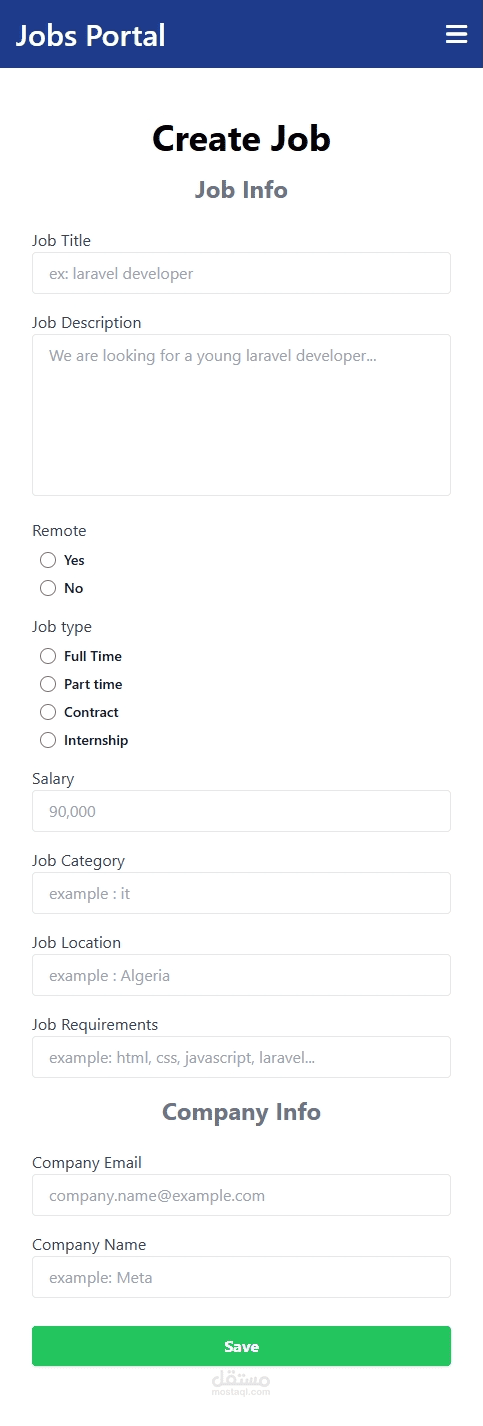Click inside the Job Description textarea
The width and height of the screenshot is (483, 1426).
tap(241, 415)
